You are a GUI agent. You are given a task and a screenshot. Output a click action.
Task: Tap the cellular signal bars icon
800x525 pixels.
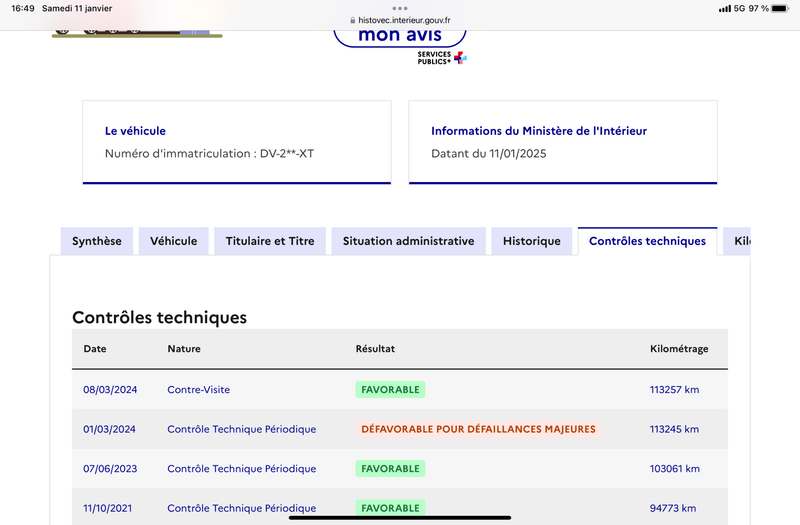724,9
